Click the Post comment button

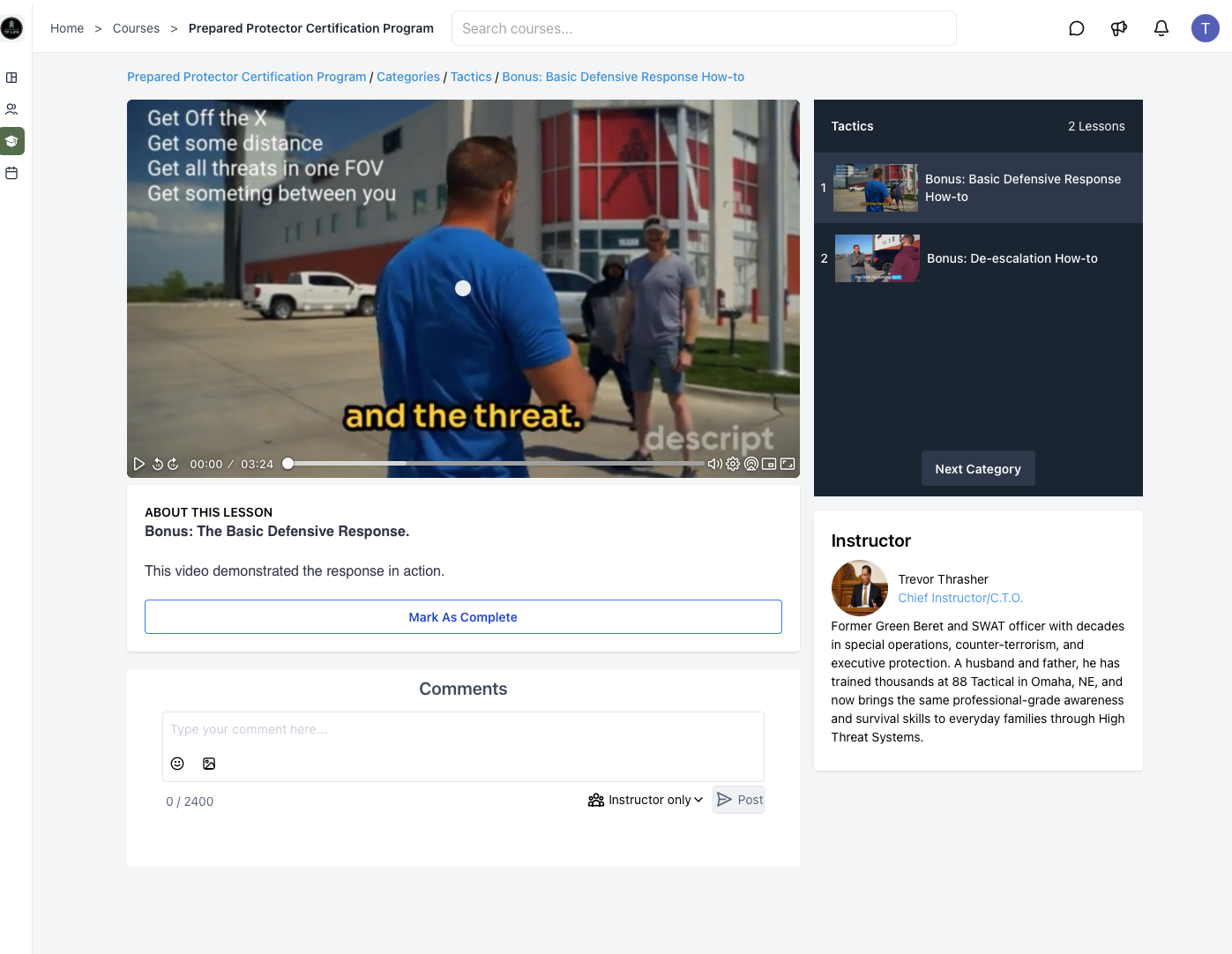click(x=739, y=800)
